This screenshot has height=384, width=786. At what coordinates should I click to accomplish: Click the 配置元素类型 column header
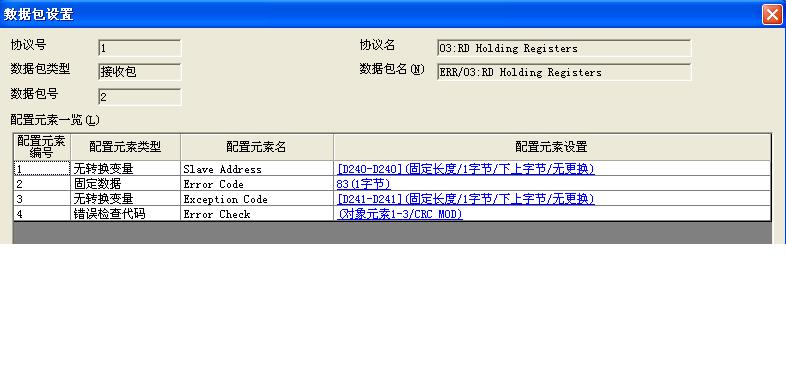pos(125,147)
